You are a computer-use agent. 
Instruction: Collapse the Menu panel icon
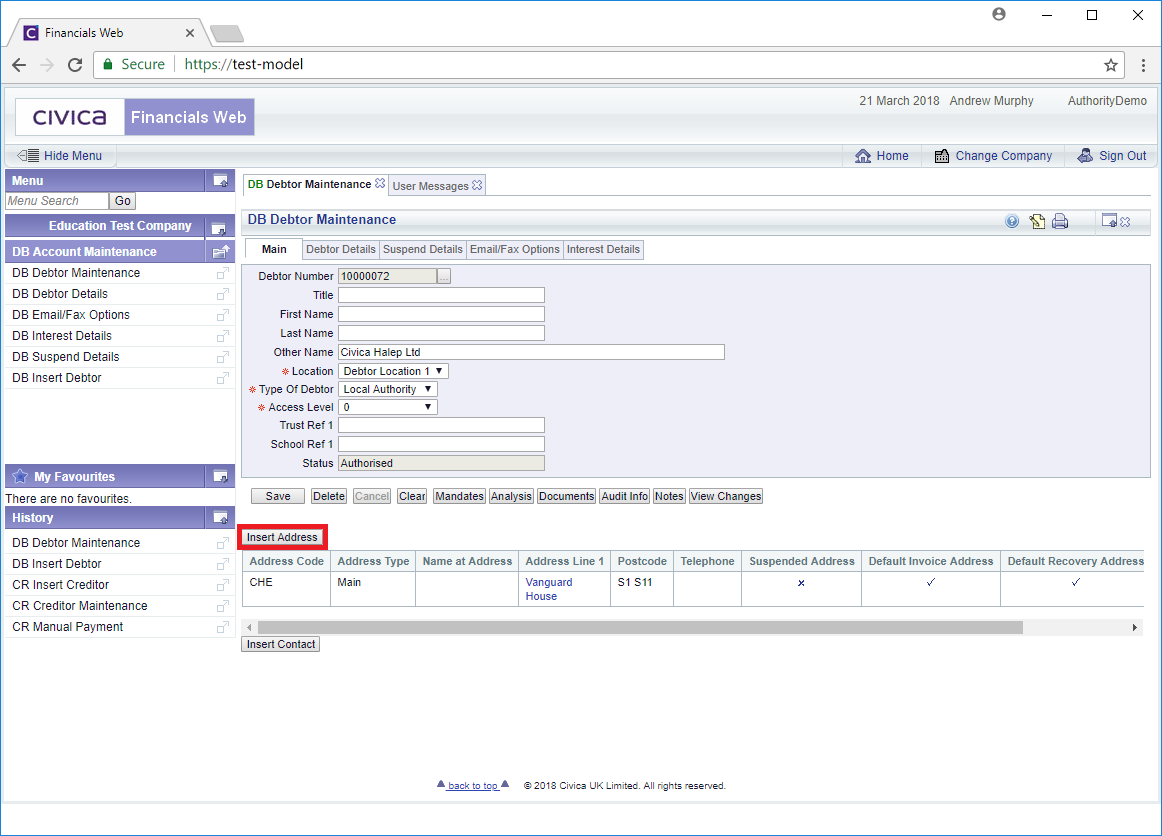pyautogui.click(x=221, y=180)
